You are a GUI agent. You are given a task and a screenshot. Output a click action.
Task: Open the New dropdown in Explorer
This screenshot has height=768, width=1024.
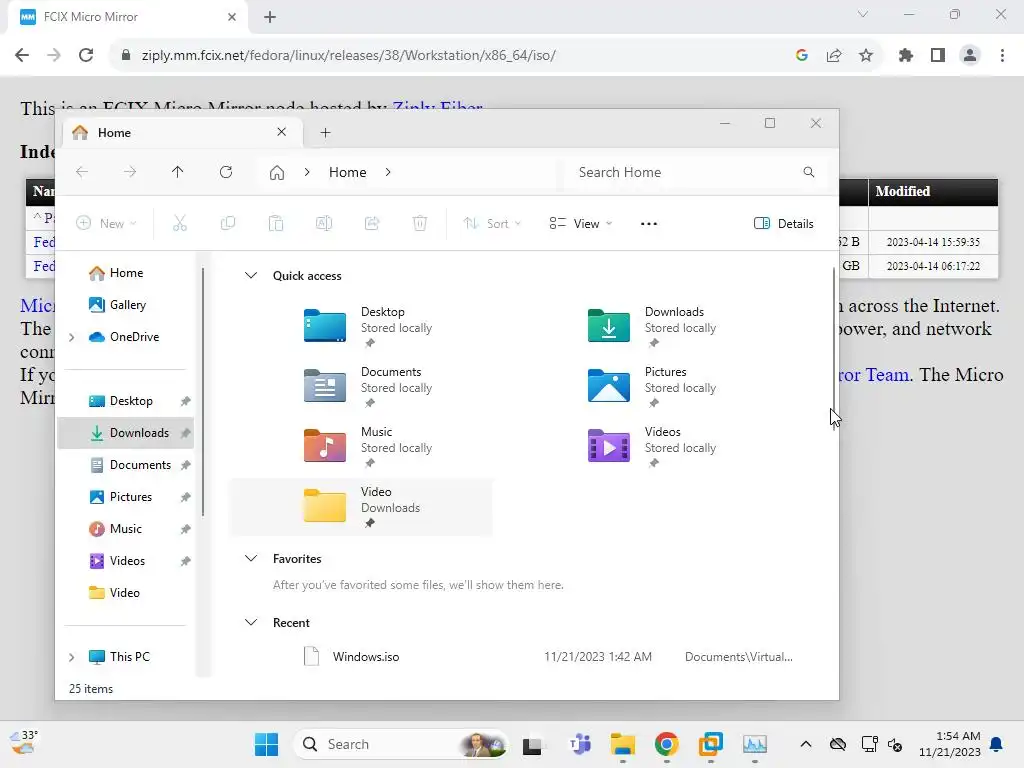coord(106,223)
